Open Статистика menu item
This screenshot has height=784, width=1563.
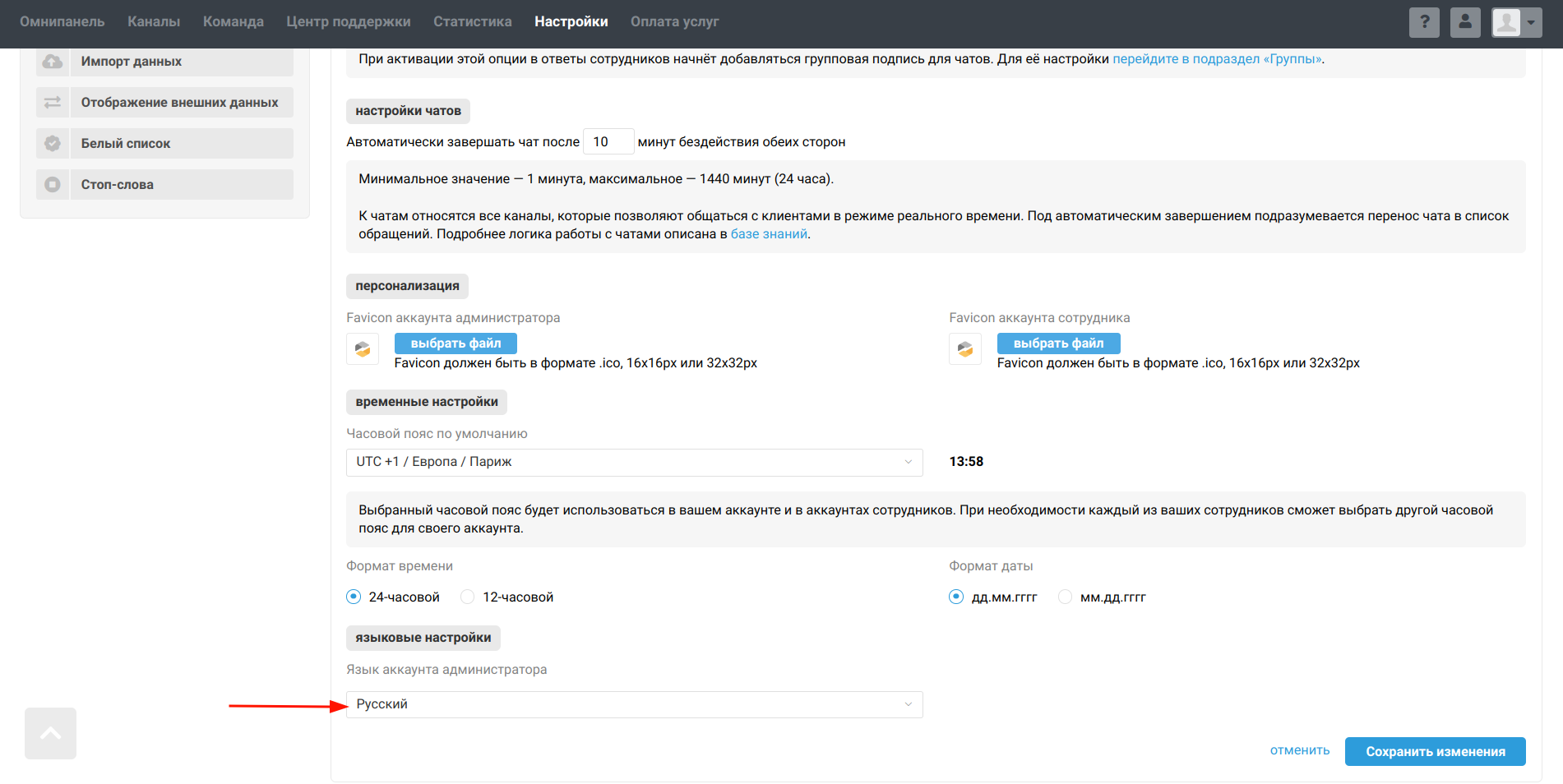click(x=473, y=21)
